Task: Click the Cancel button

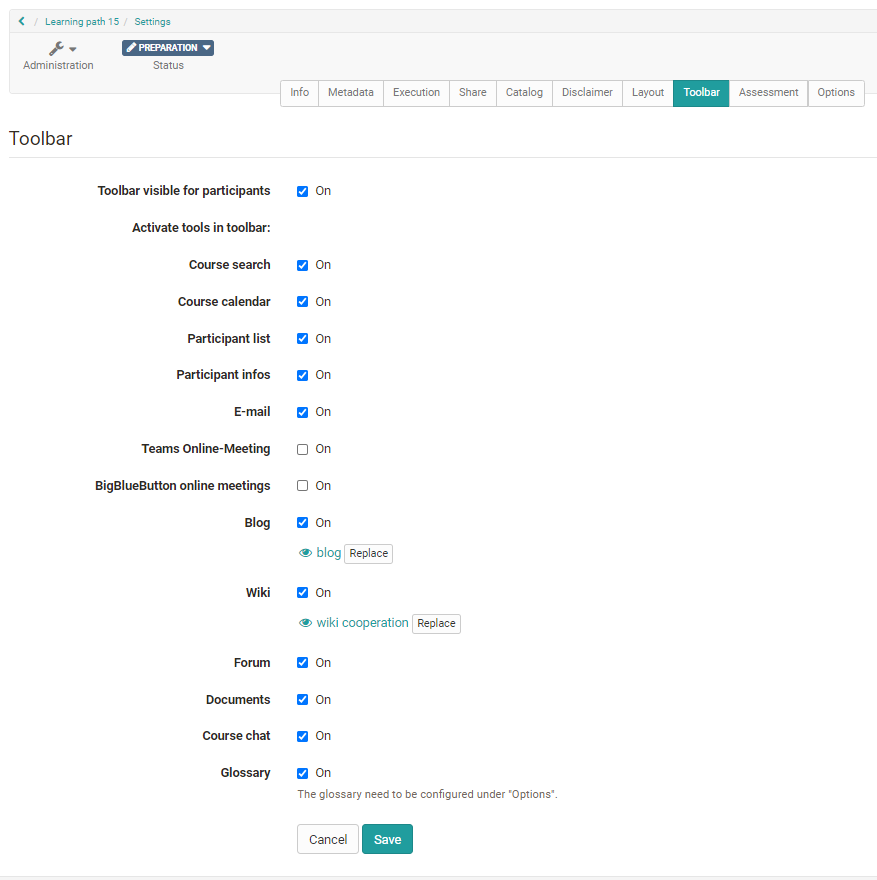Action: (327, 839)
